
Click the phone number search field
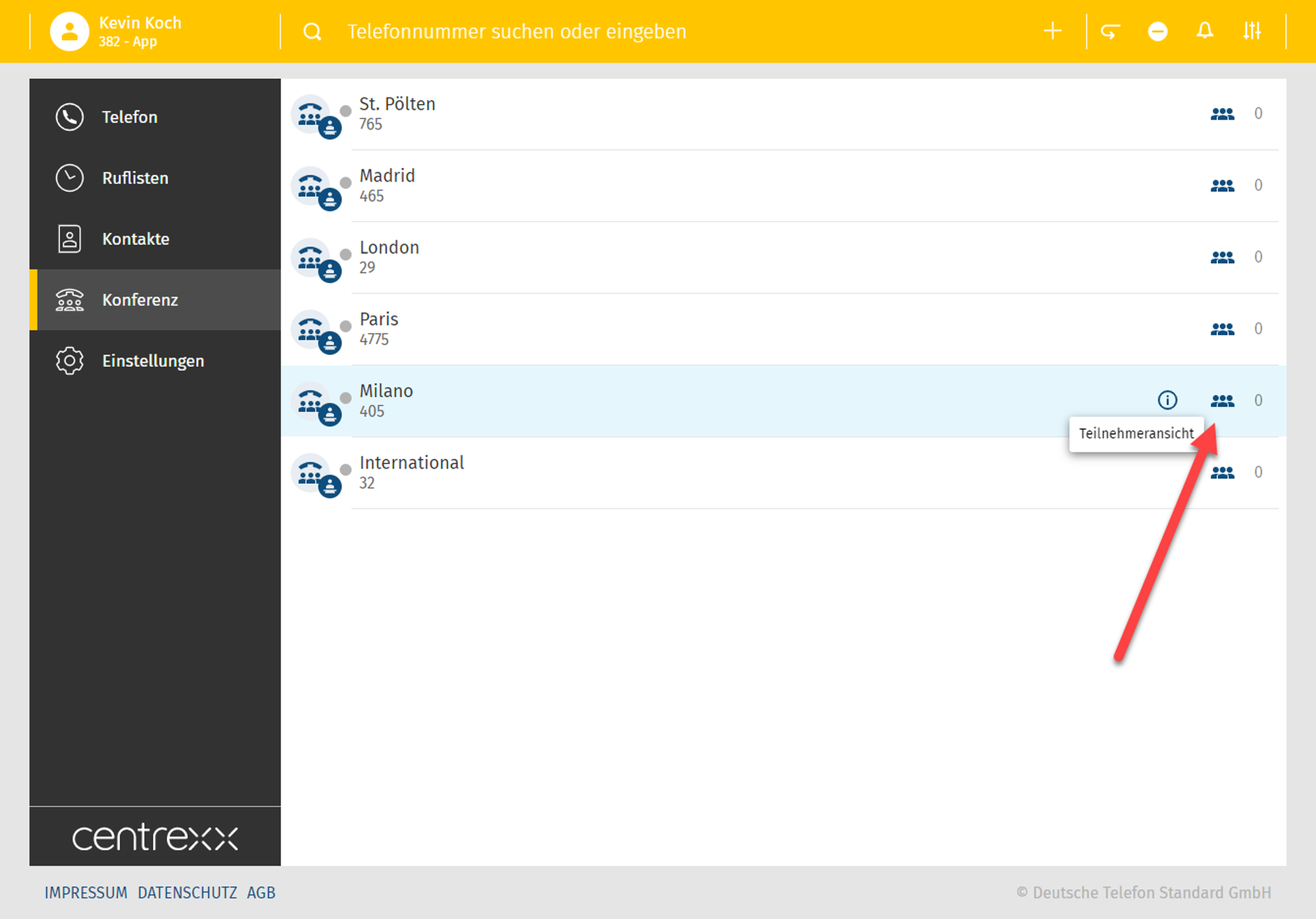click(x=517, y=31)
